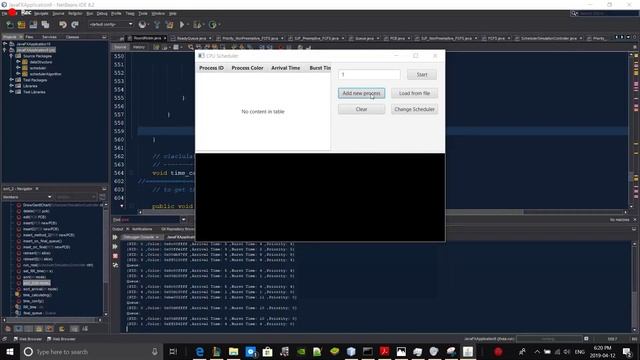Viewport: 640px width, 360px height.
Task: Open the ReadyQueue.java editor tab
Action: click(191, 38)
